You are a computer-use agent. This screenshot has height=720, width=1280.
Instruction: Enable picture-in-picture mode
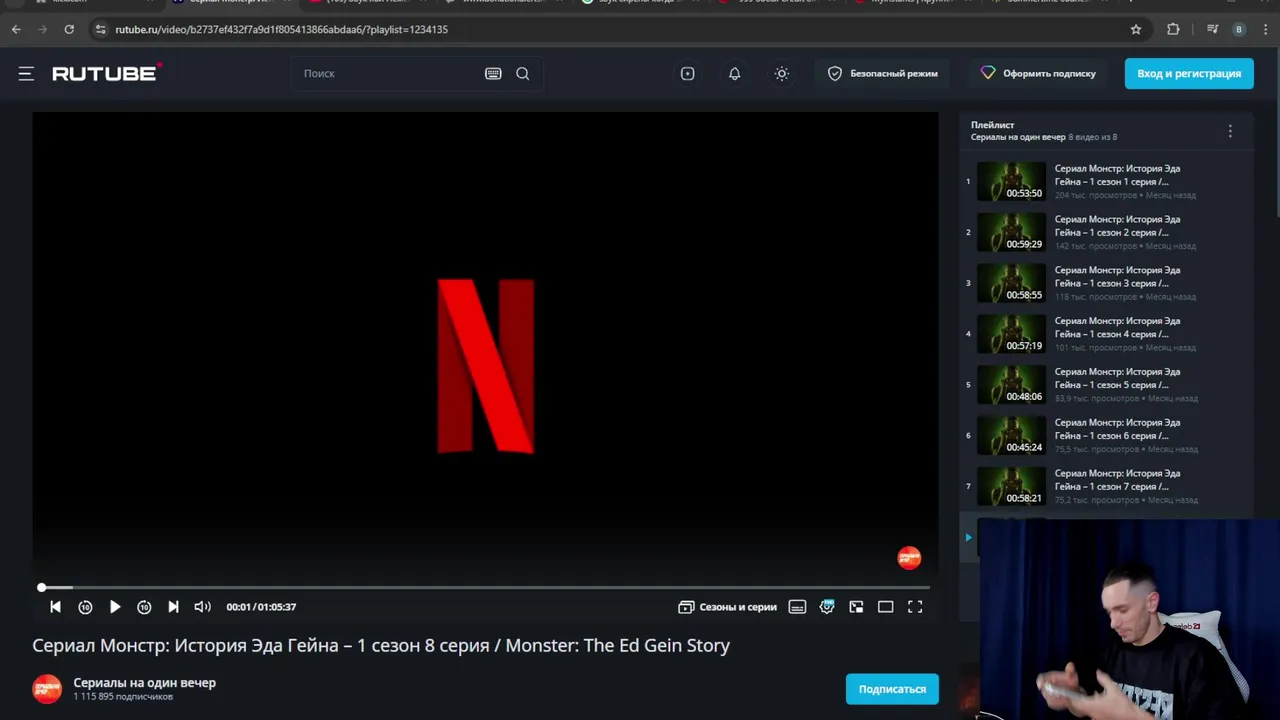(856, 607)
